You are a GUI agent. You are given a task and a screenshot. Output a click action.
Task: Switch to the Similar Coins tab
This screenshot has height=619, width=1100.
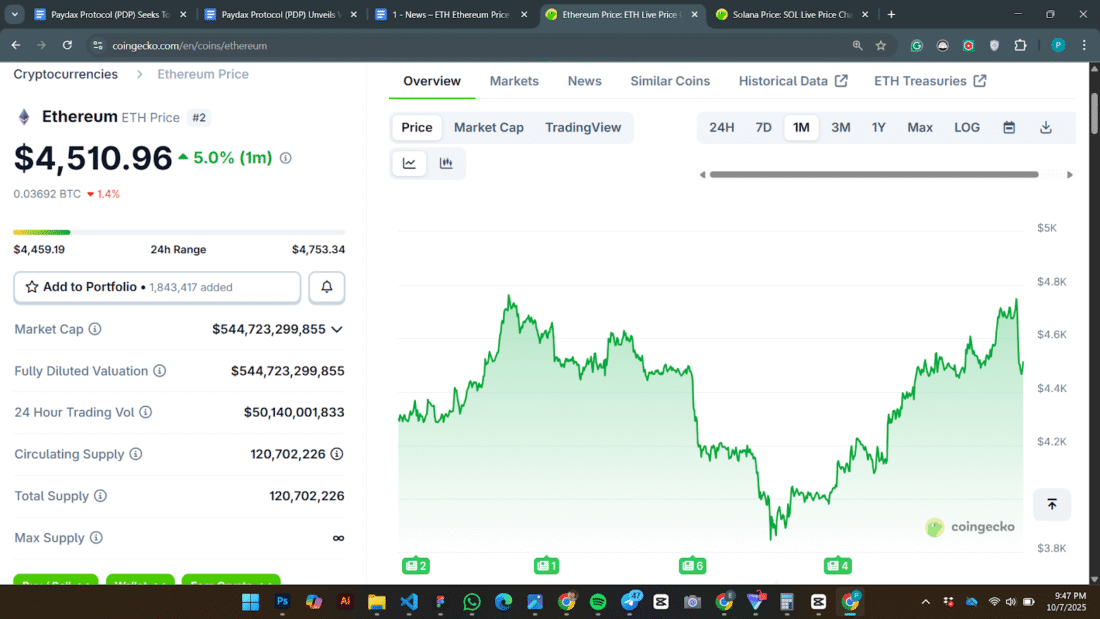coord(670,81)
